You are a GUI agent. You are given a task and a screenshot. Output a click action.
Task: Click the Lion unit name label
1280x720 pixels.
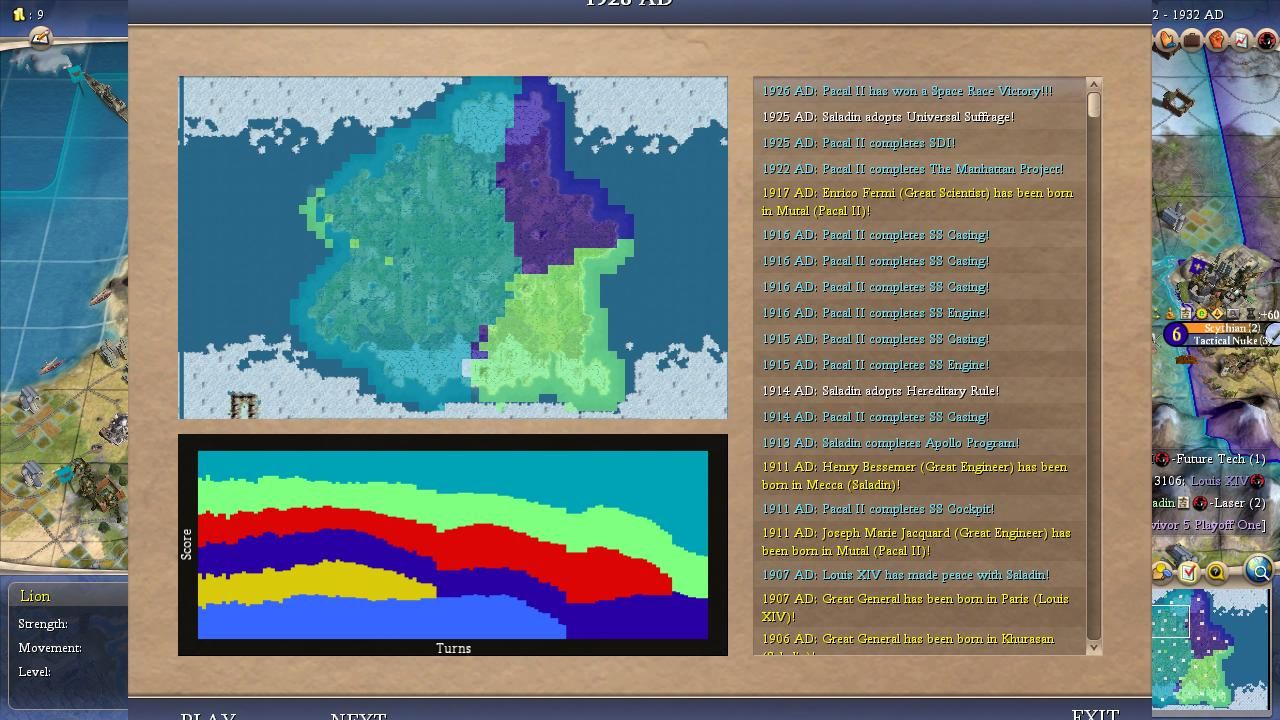coord(35,596)
